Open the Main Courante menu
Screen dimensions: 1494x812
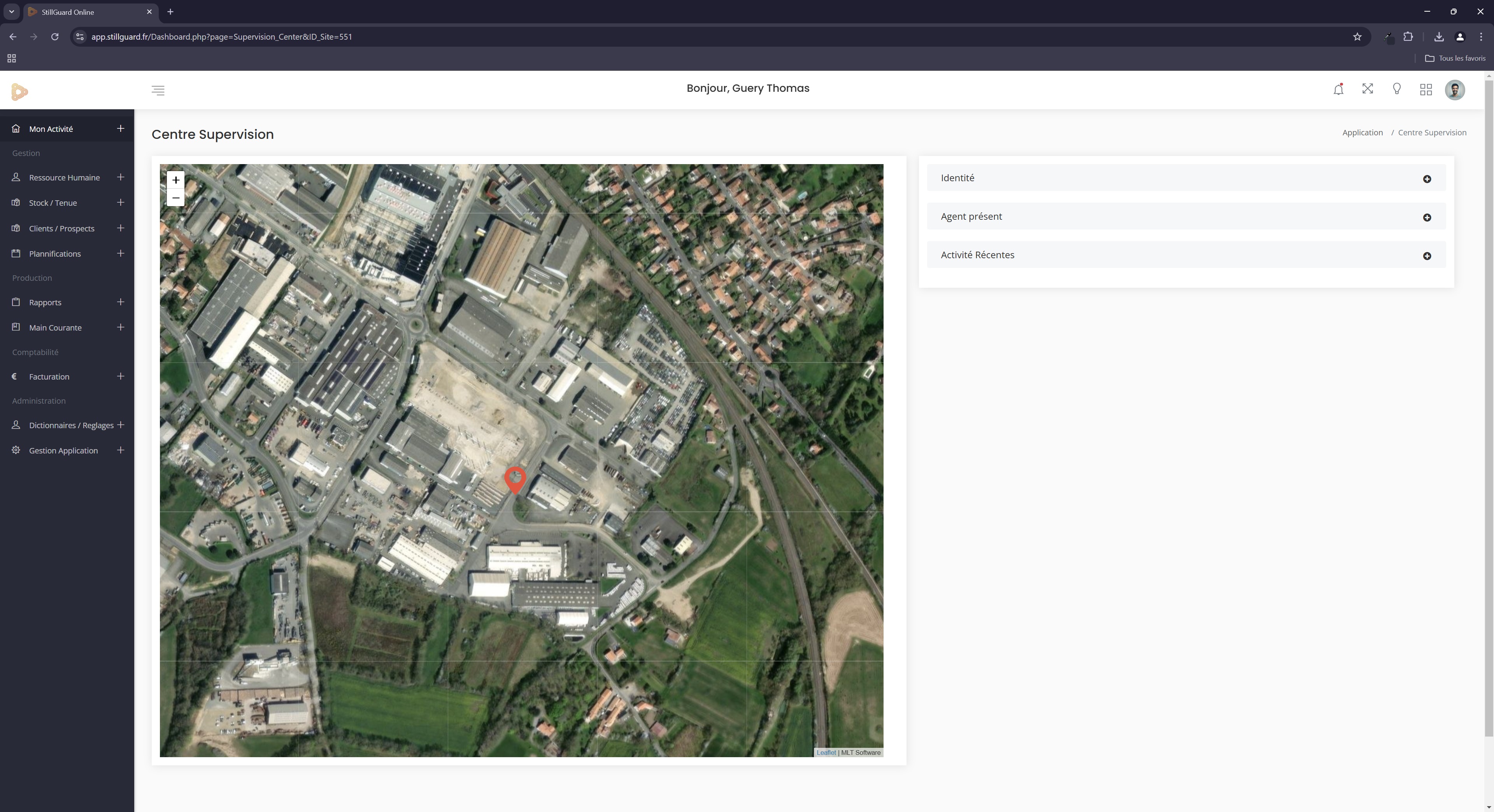[x=55, y=327]
